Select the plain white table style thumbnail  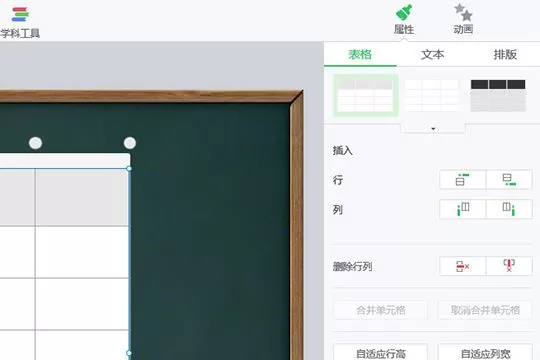coord(432,95)
